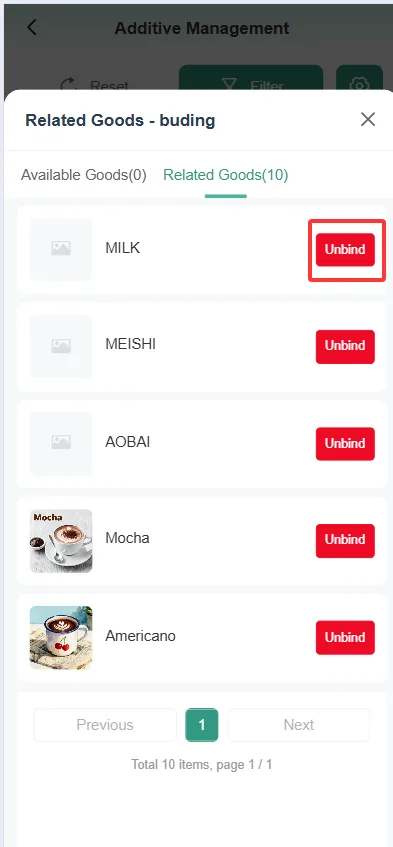Open the settings gear button
The width and height of the screenshot is (393, 847).
tap(359, 82)
